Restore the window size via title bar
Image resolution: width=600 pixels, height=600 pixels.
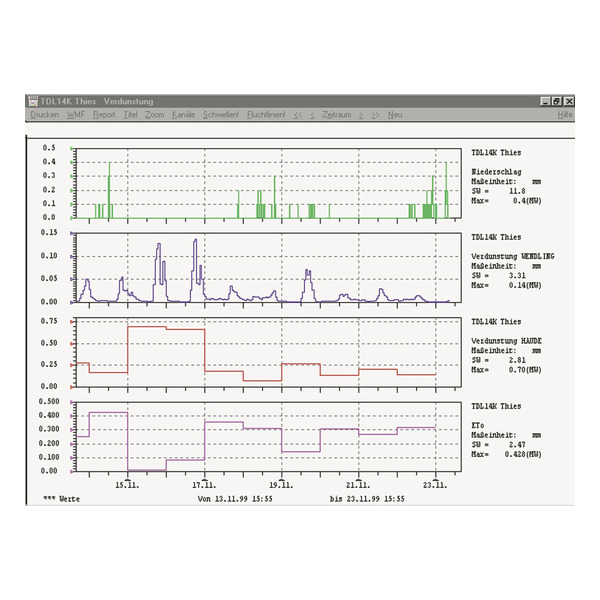pos(557,101)
